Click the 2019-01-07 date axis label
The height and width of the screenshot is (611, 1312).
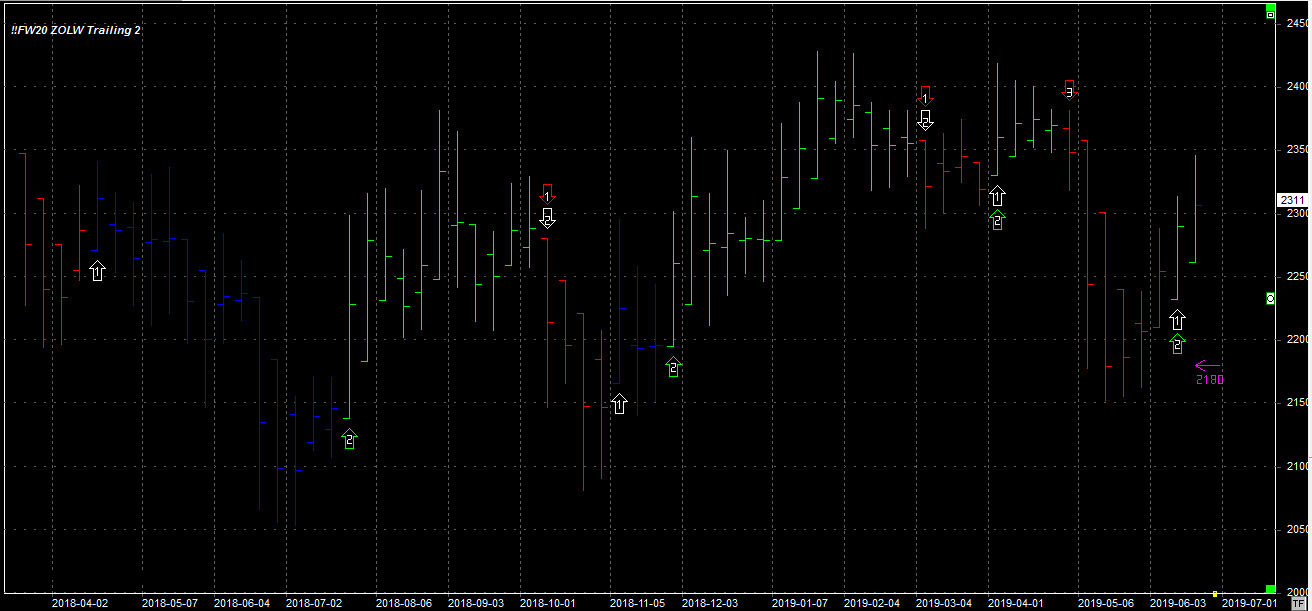coord(799,603)
